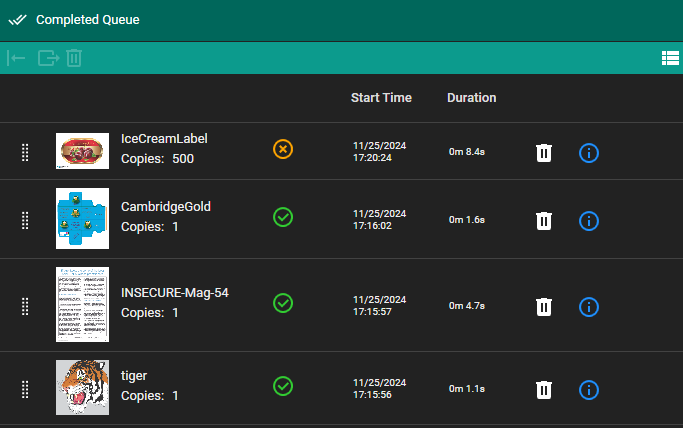The width and height of the screenshot is (683, 428).
Task: Click the Start Time column header
Action: tap(381, 98)
